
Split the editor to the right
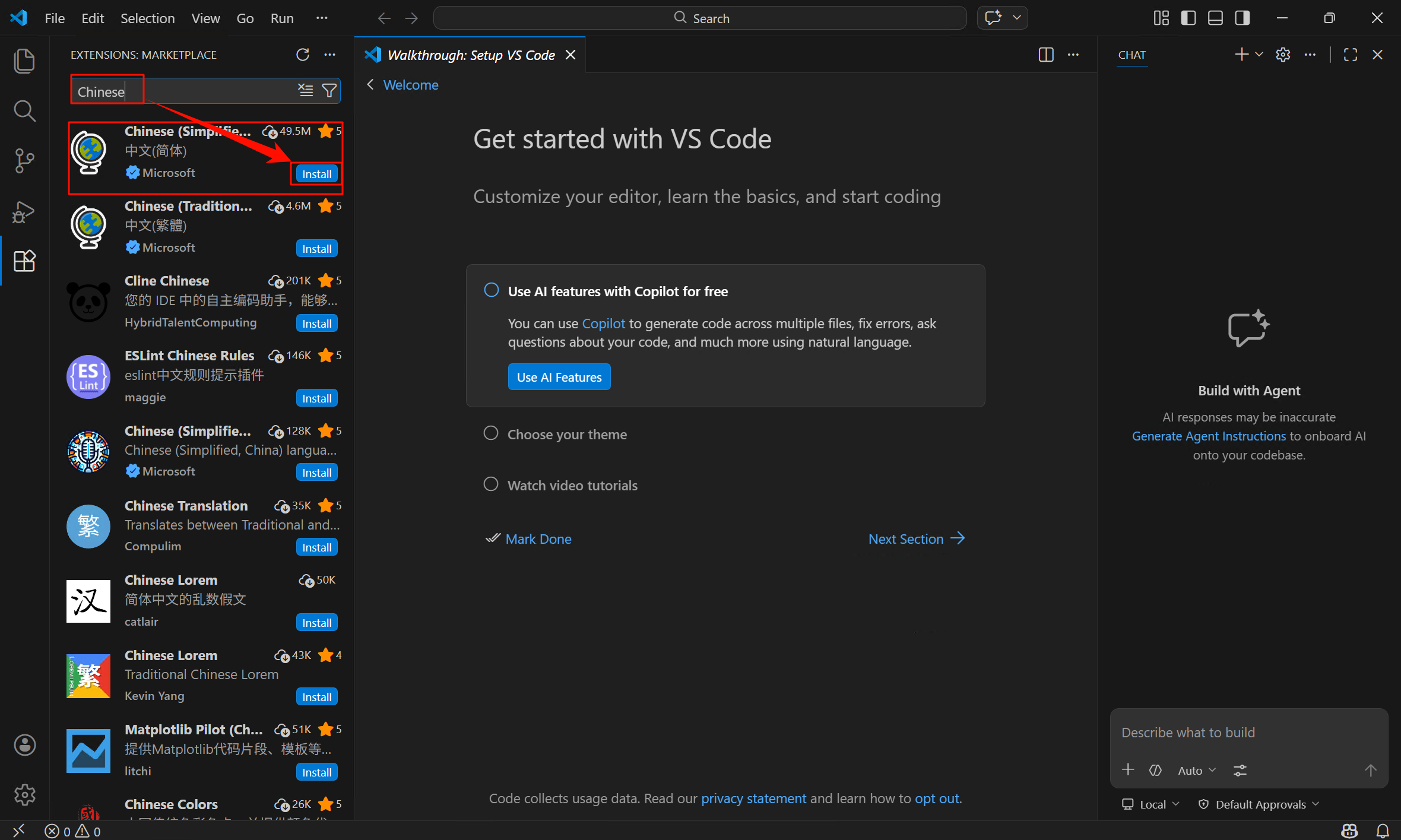[x=1046, y=55]
